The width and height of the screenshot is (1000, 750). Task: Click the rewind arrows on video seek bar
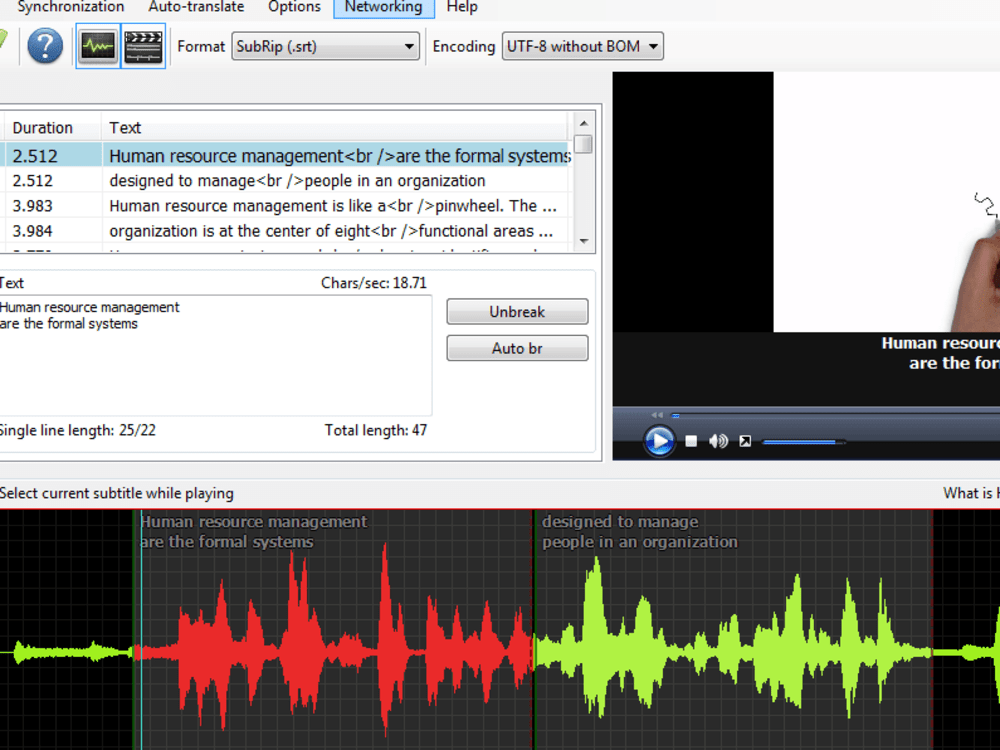(657, 415)
